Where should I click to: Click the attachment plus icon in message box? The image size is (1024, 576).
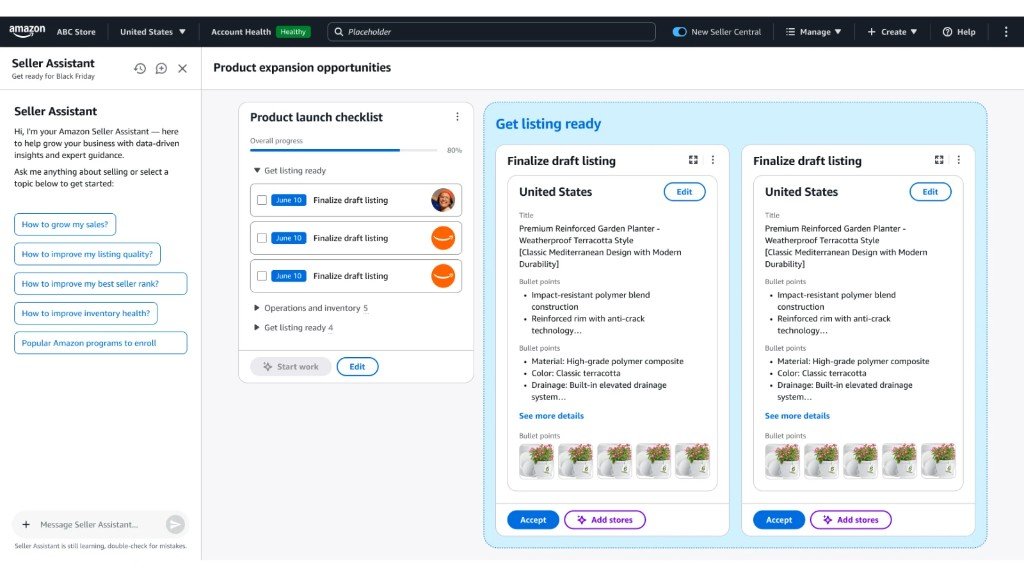pos(26,524)
